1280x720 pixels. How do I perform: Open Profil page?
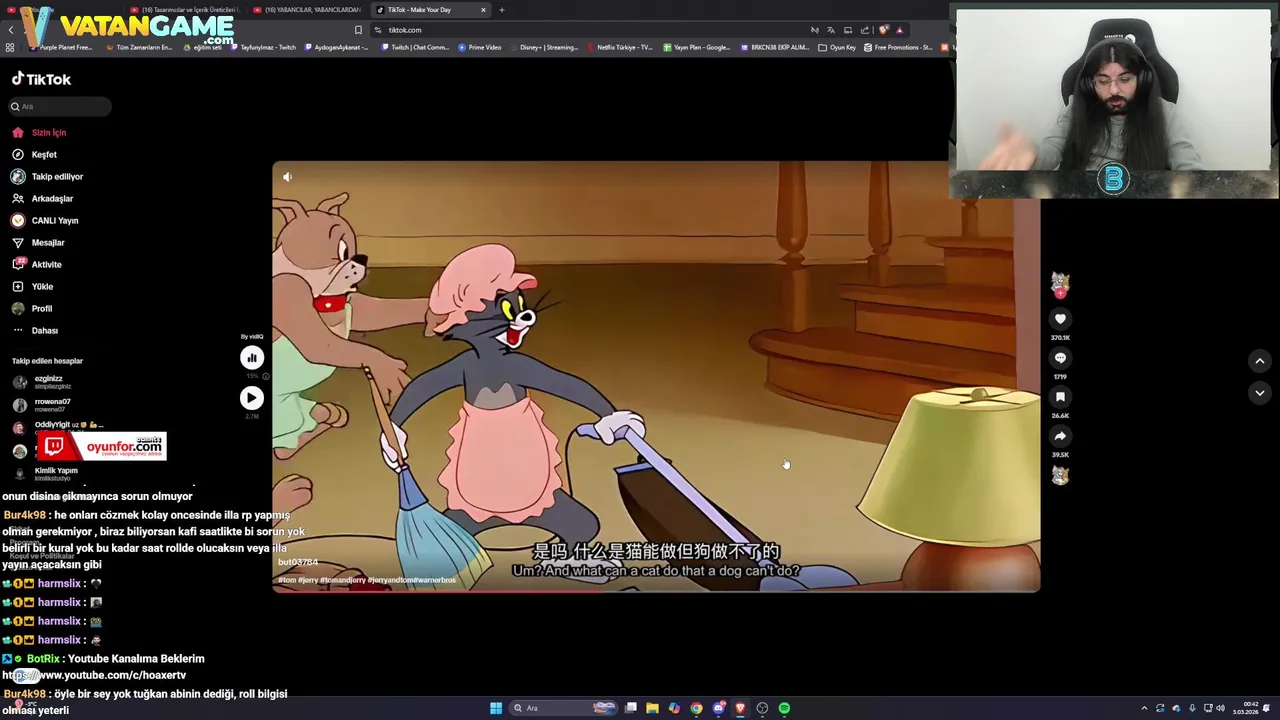click(x=32, y=308)
